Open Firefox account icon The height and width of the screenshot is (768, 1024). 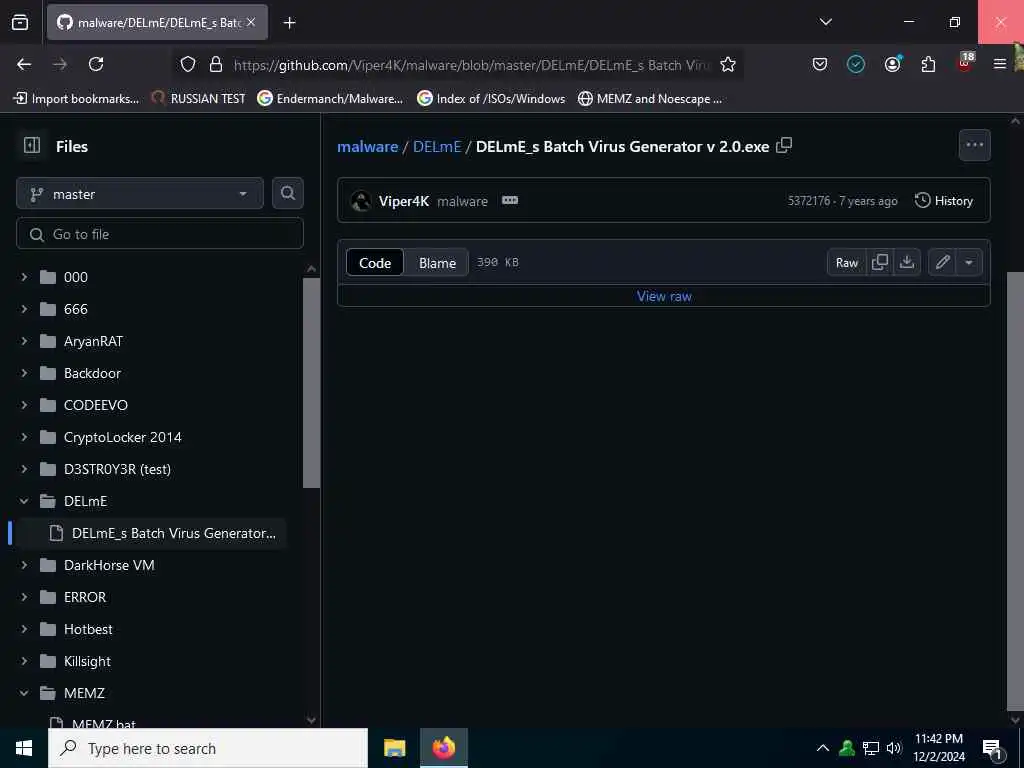pyautogui.click(x=892, y=64)
